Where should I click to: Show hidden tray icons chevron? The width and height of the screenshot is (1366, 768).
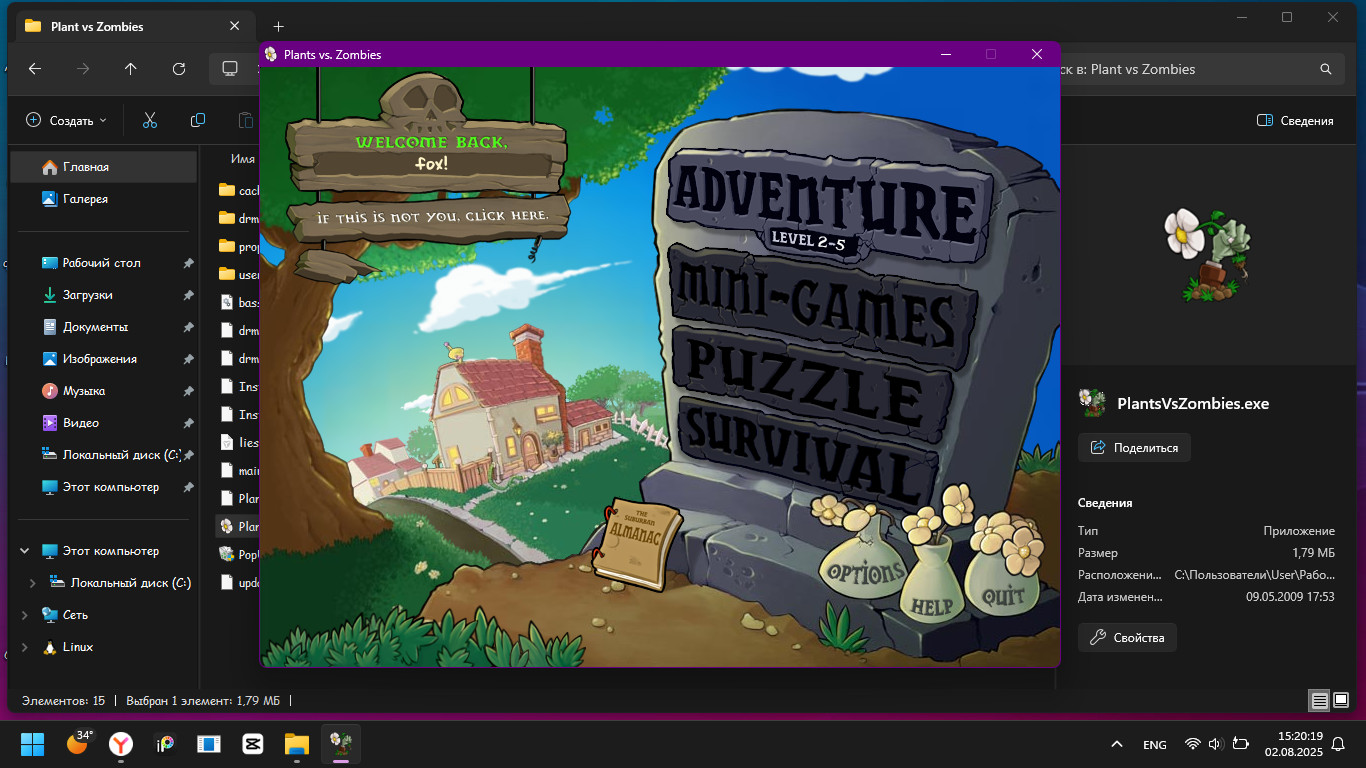1117,744
